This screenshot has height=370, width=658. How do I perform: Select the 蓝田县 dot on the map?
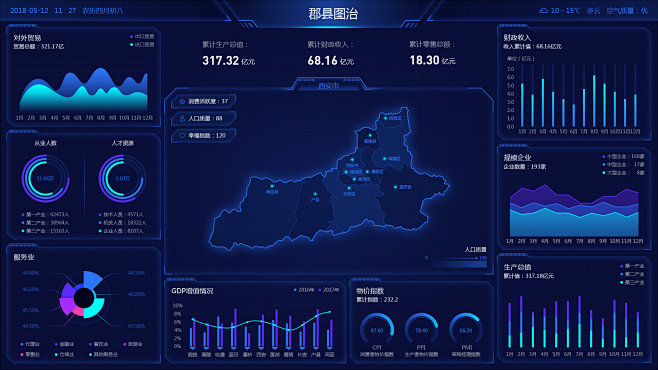(395, 187)
